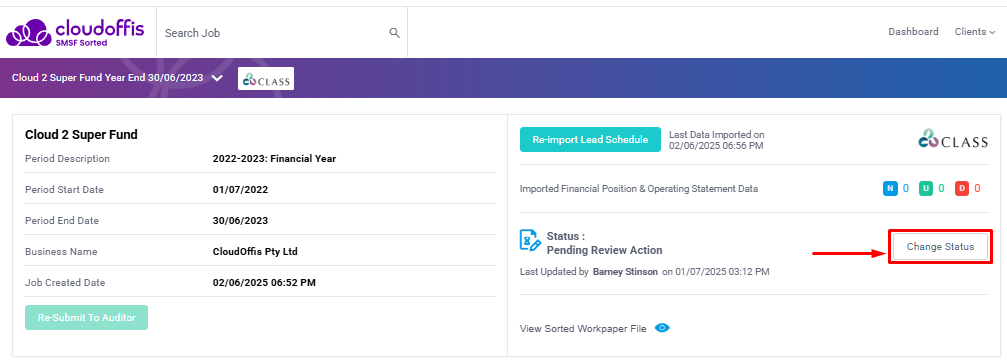Click the count beside the N badge

[x=906, y=189]
